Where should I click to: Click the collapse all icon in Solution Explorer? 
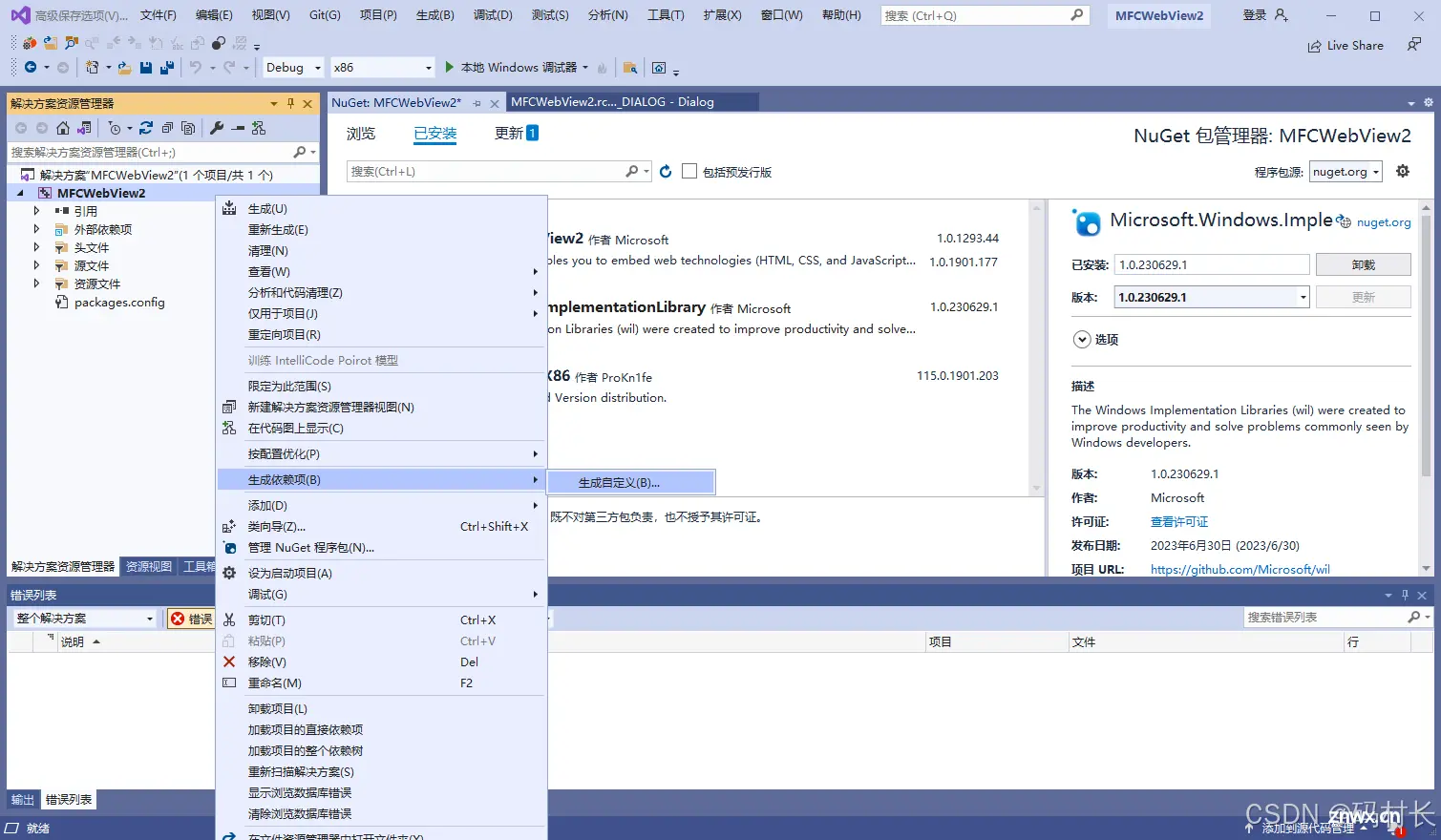(167, 128)
